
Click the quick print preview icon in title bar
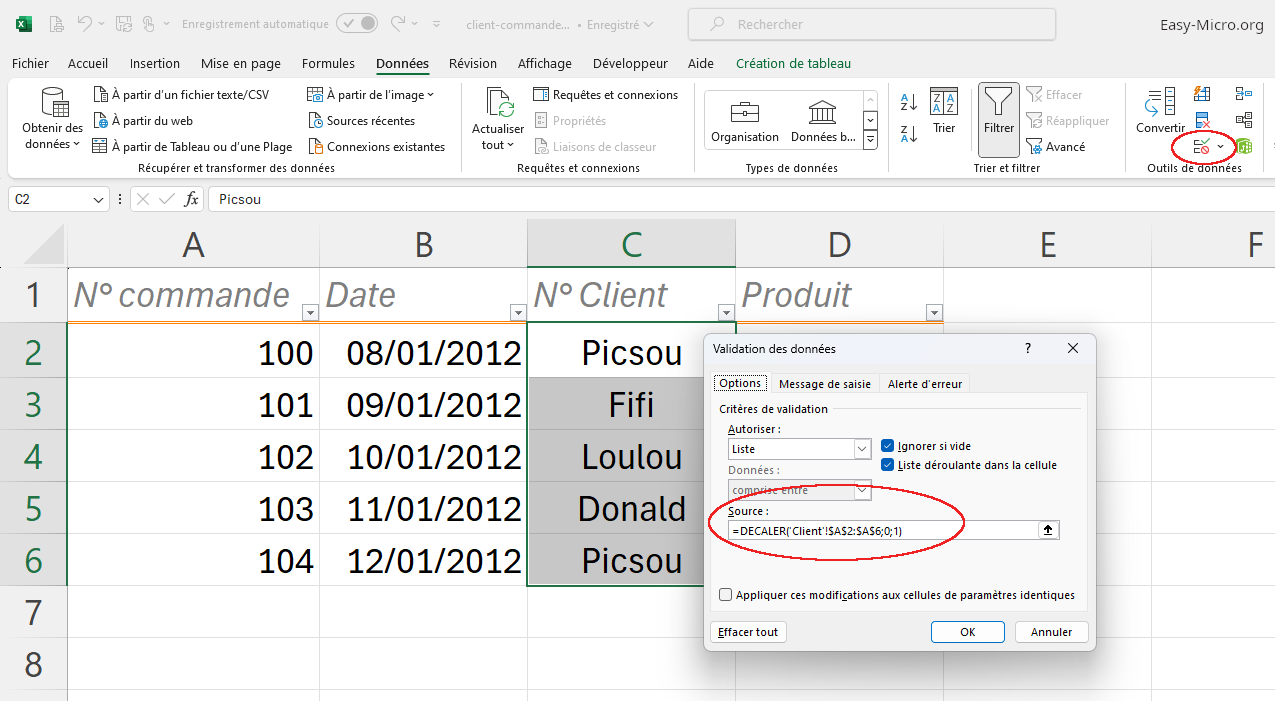(x=57, y=24)
